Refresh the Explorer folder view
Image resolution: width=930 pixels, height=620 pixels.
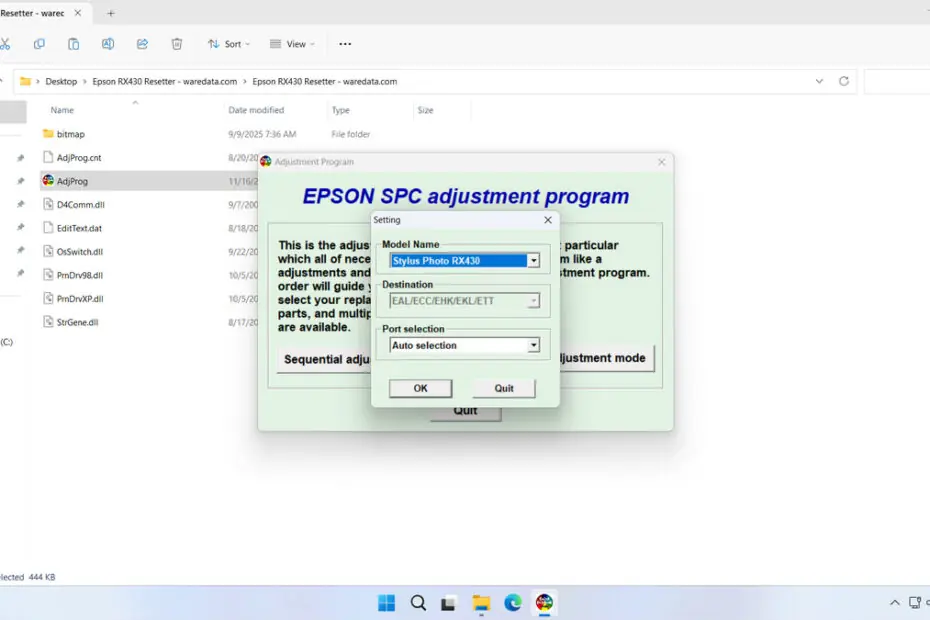tap(844, 81)
